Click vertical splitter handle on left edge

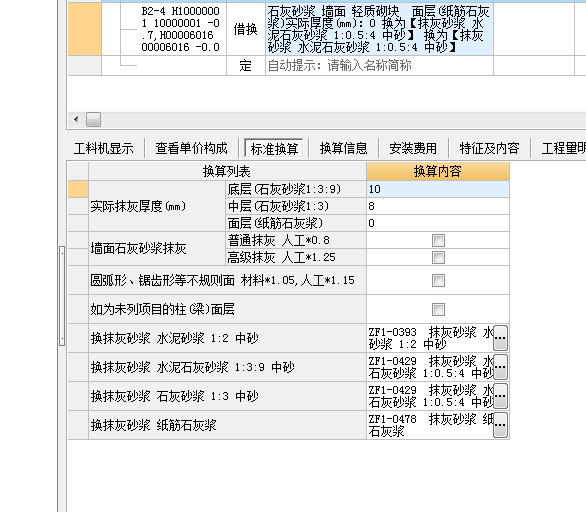coord(62,296)
